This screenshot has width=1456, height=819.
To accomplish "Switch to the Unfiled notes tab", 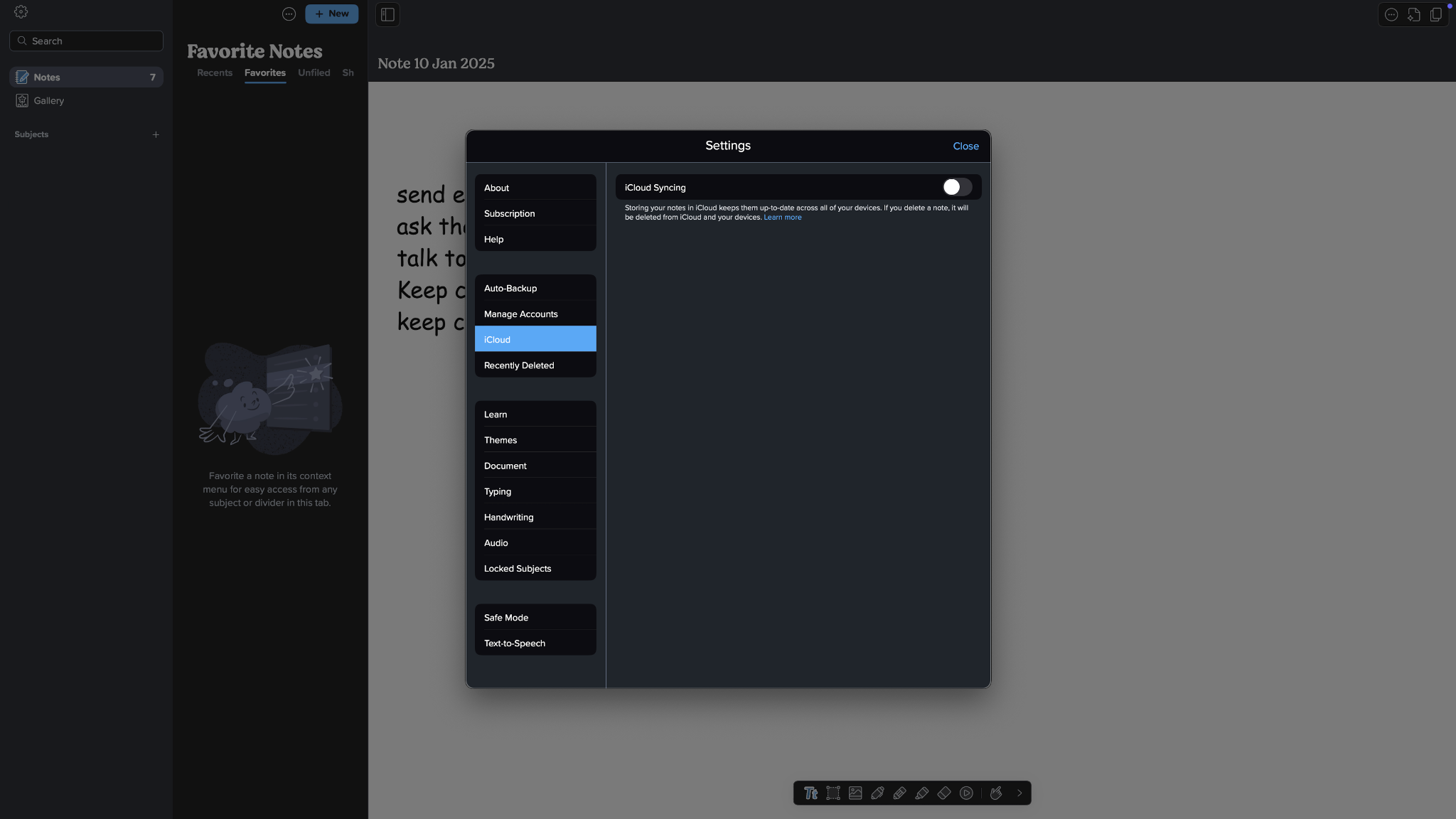I will click(x=314, y=73).
